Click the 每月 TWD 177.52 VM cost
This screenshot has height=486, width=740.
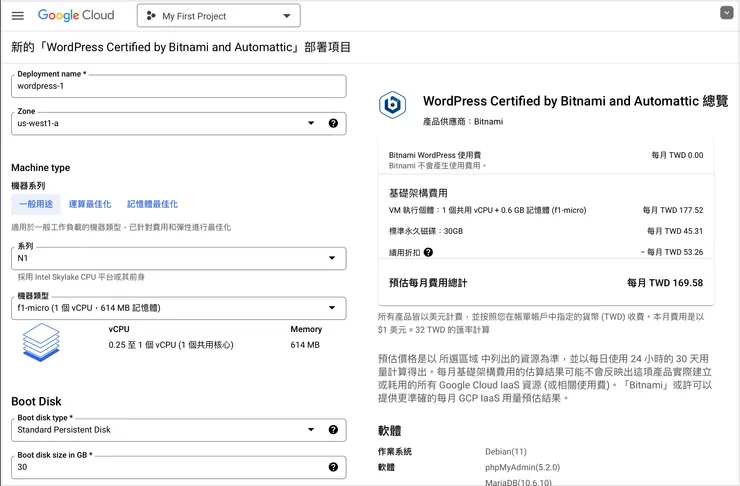[673, 210]
